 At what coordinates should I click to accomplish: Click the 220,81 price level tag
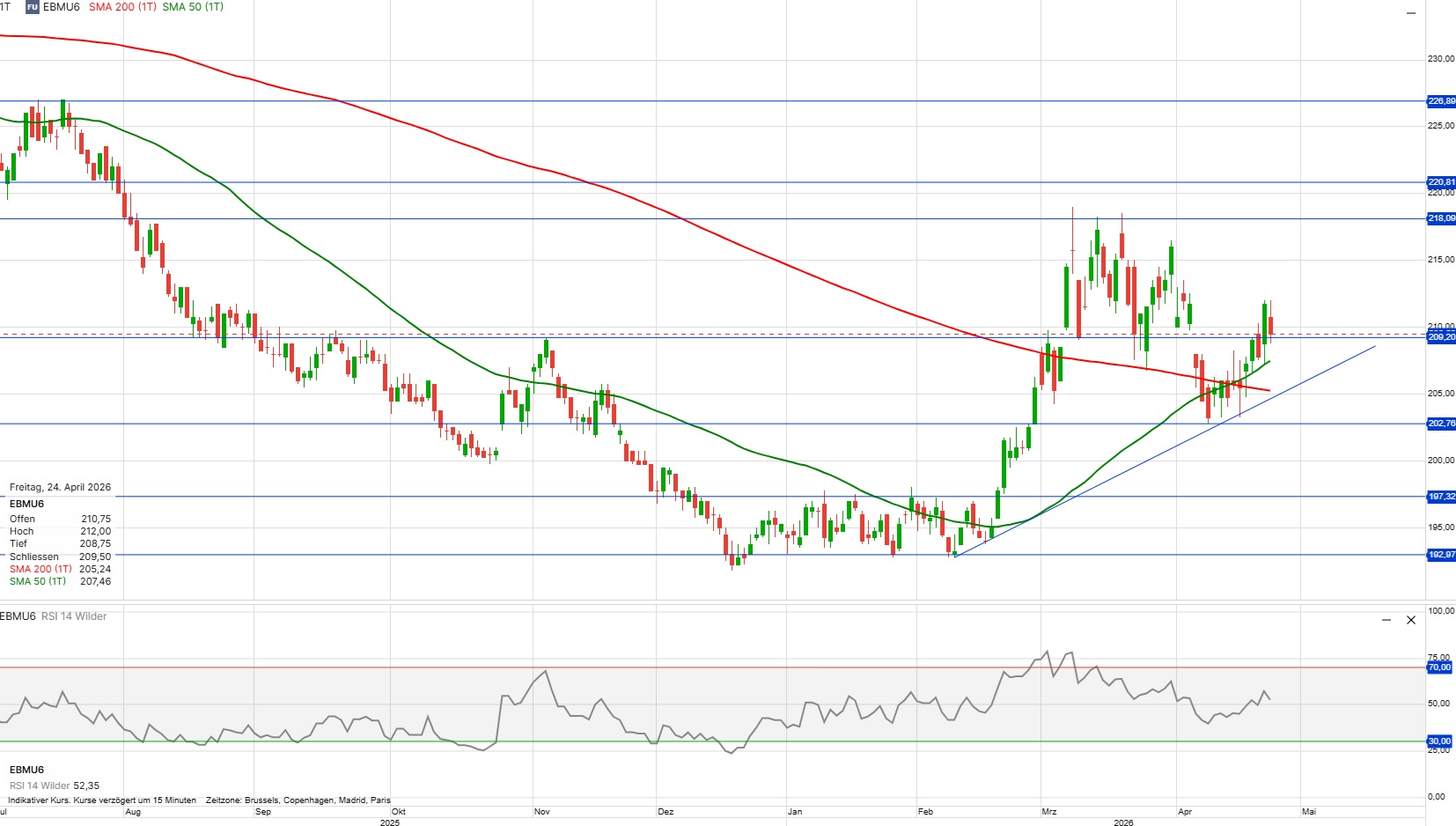(x=1440, y=182)
